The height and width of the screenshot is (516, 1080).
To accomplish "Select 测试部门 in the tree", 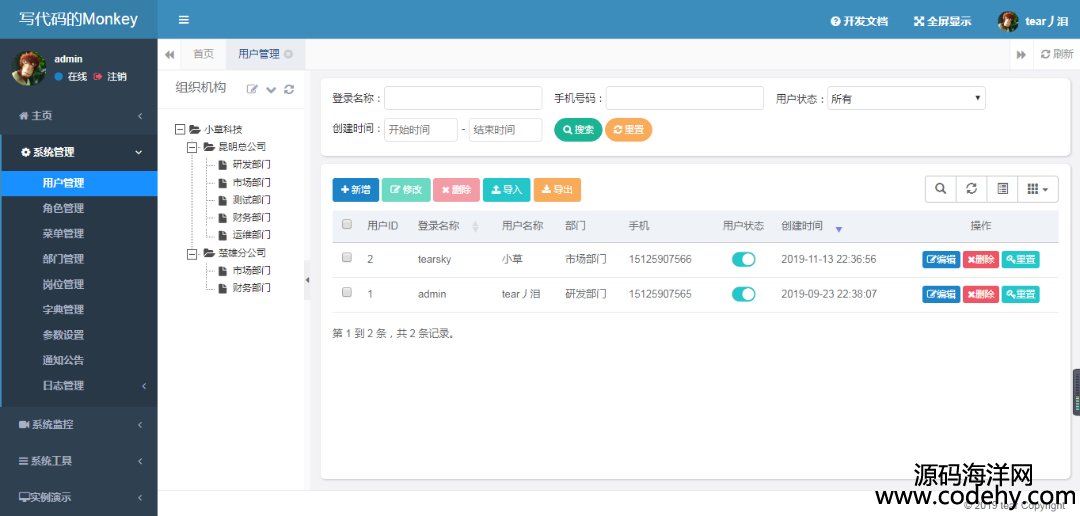I will (x=251, y=200).
